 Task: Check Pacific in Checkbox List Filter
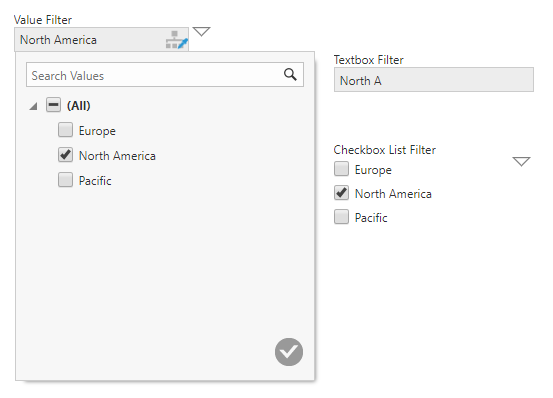pyautogui.click(x=341, y=217)
